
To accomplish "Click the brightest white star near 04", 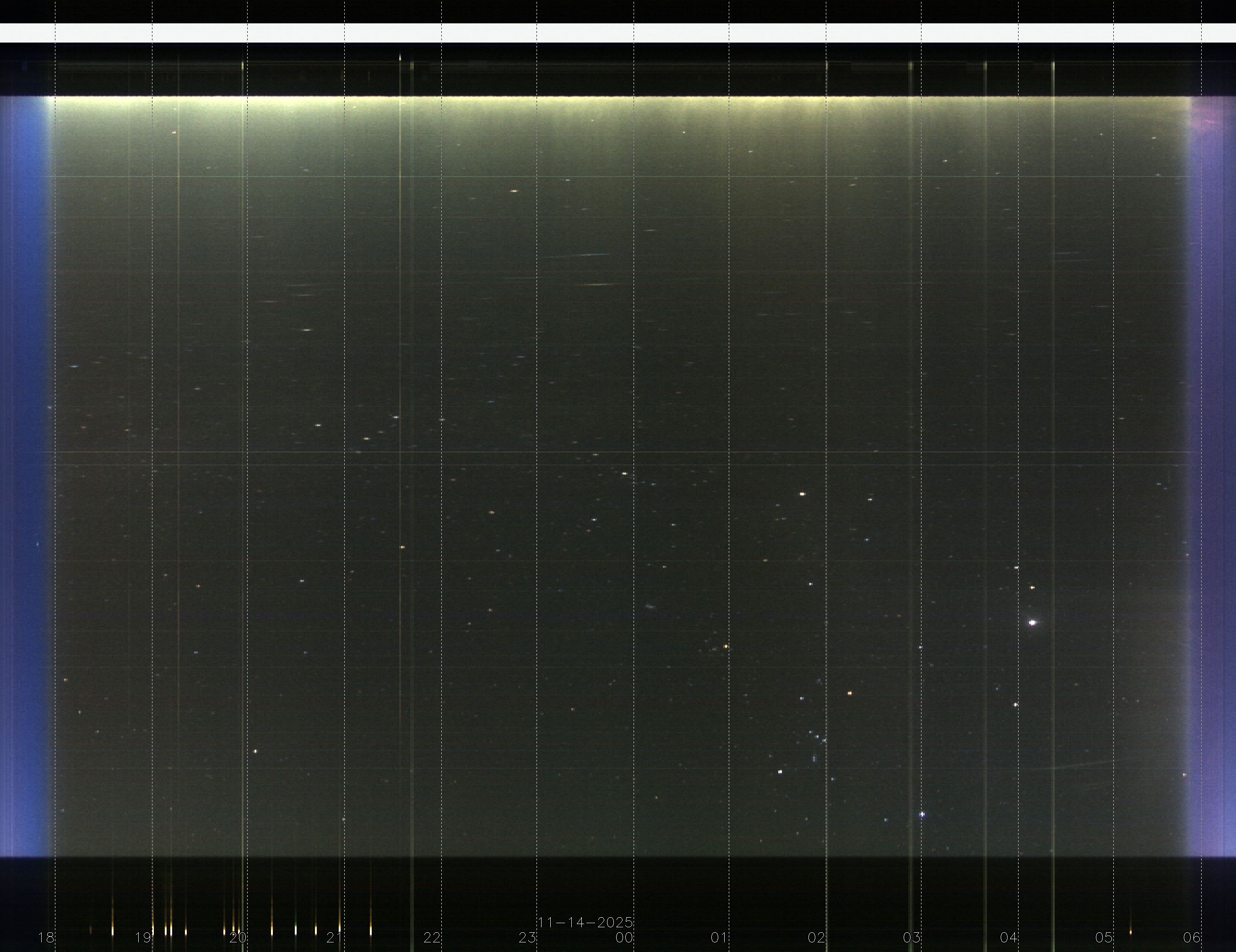I will click(1032, 622).
